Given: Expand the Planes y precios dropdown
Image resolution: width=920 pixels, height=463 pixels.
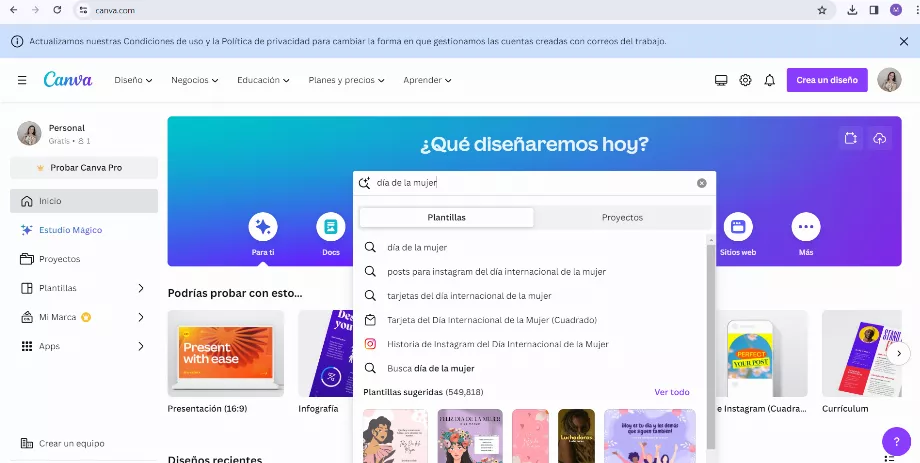Looking at the screenshot, I should coord(347,80).
